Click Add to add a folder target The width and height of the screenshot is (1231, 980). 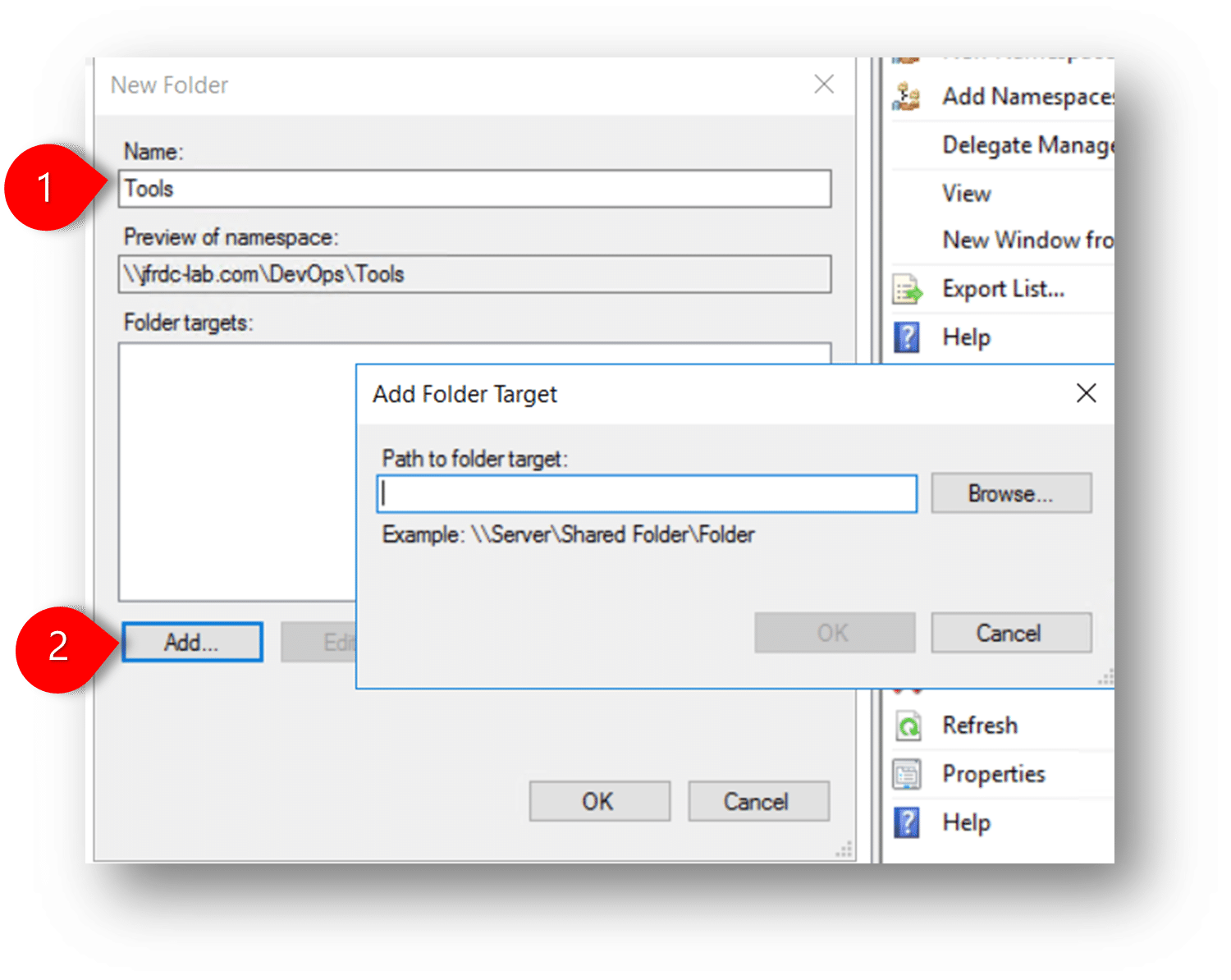[x=191, y=642]
